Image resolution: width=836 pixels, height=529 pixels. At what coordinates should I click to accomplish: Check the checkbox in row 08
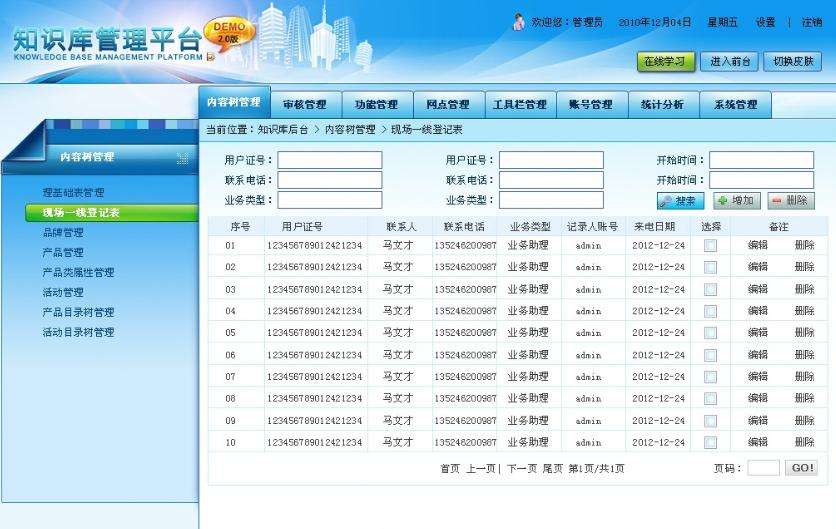710,399
